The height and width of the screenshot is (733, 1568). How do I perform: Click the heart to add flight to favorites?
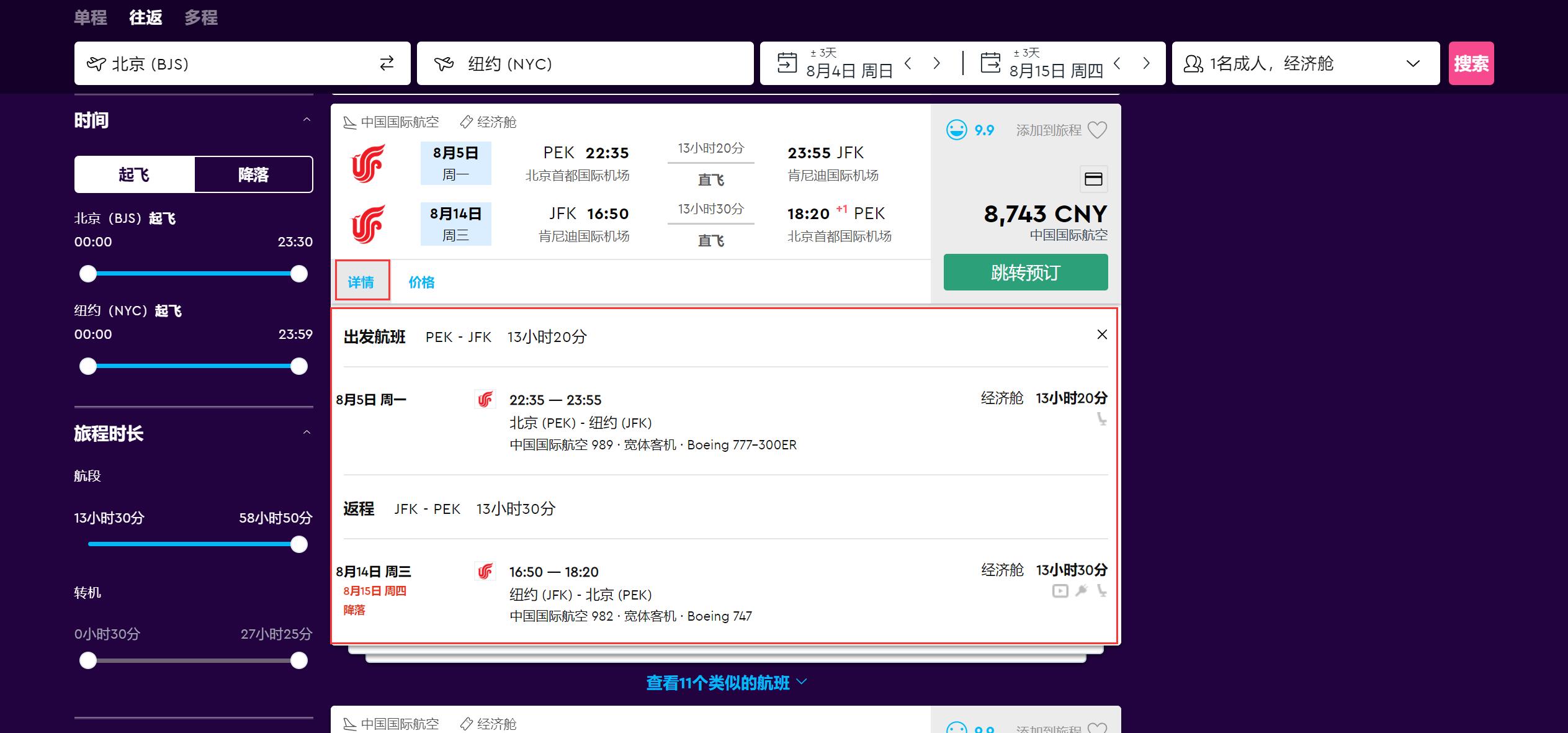(x=1099, y=130)
